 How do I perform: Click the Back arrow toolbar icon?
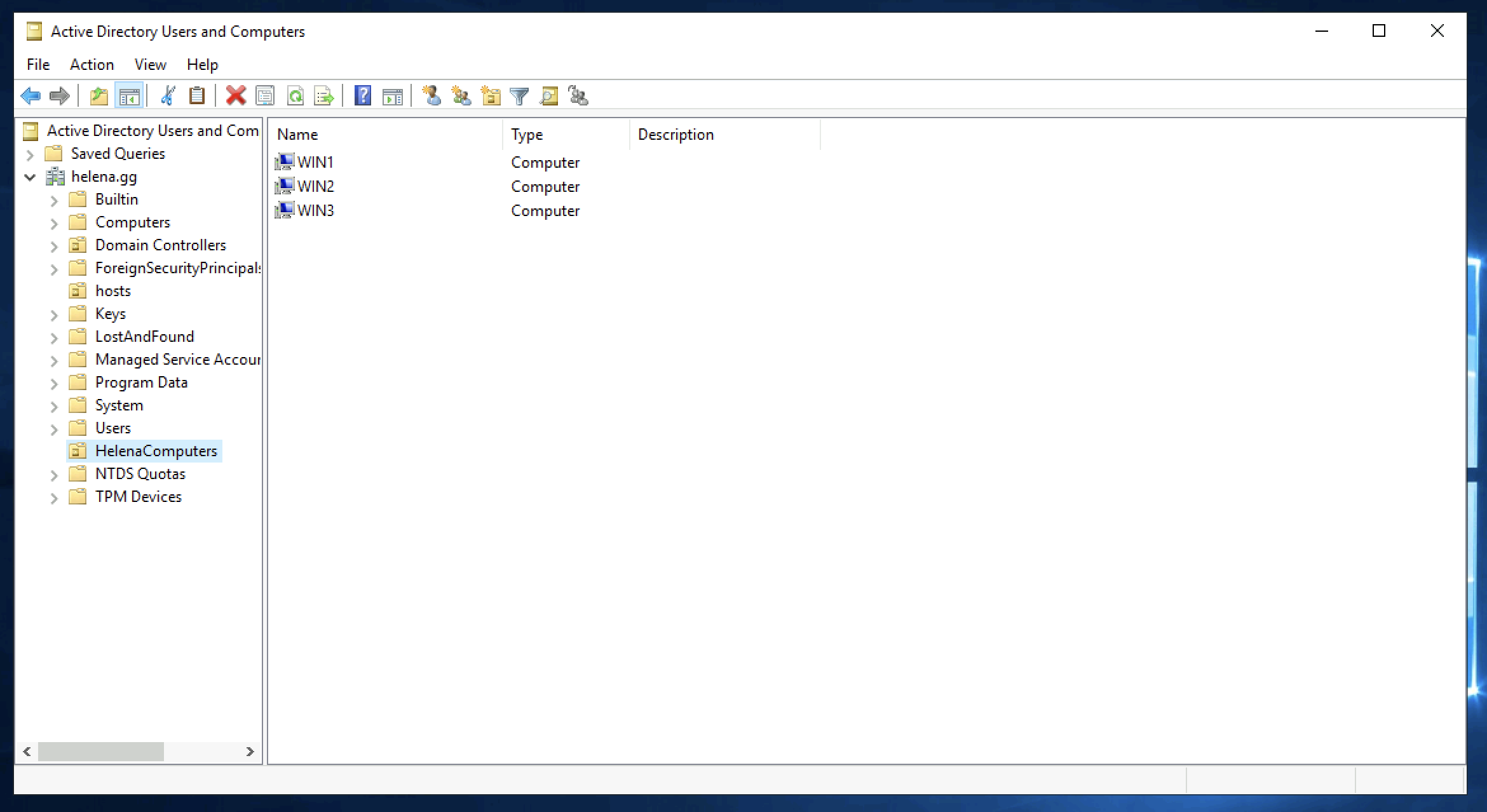coord(31,96)
